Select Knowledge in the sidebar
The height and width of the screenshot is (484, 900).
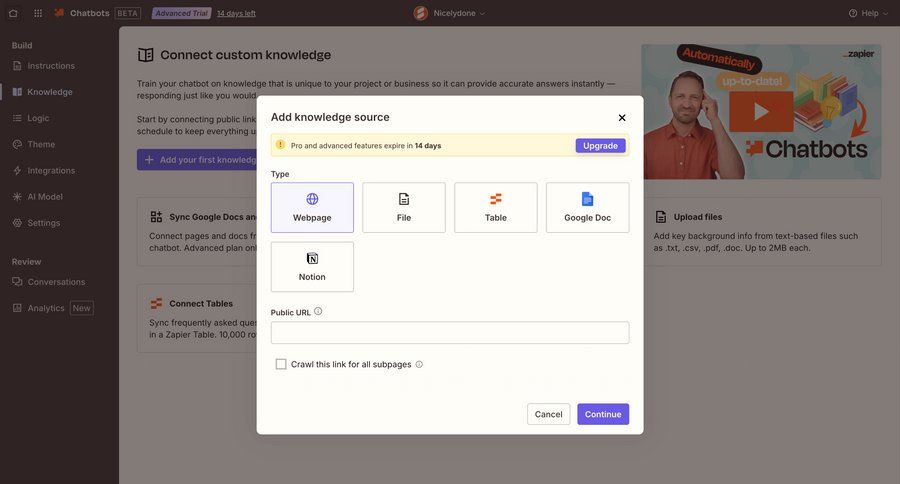click(50, 92)
